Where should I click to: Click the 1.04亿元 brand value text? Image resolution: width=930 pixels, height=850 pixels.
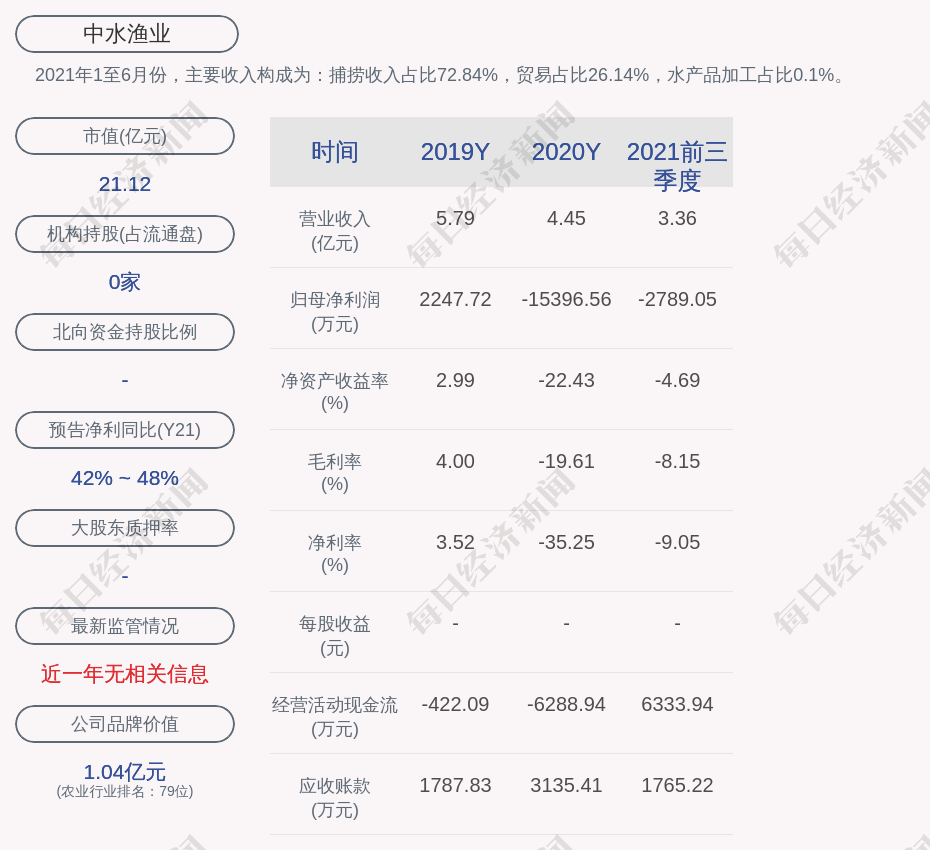point(125,772)
